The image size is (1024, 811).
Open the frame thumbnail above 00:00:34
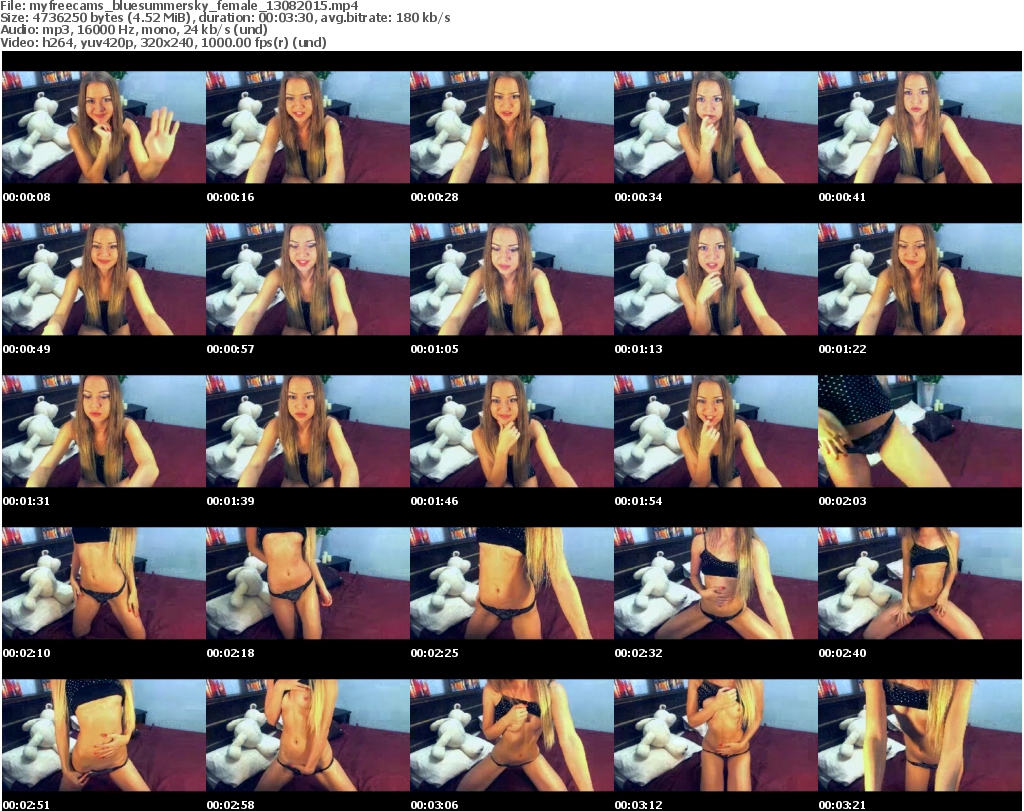click(x=715, y=127)
